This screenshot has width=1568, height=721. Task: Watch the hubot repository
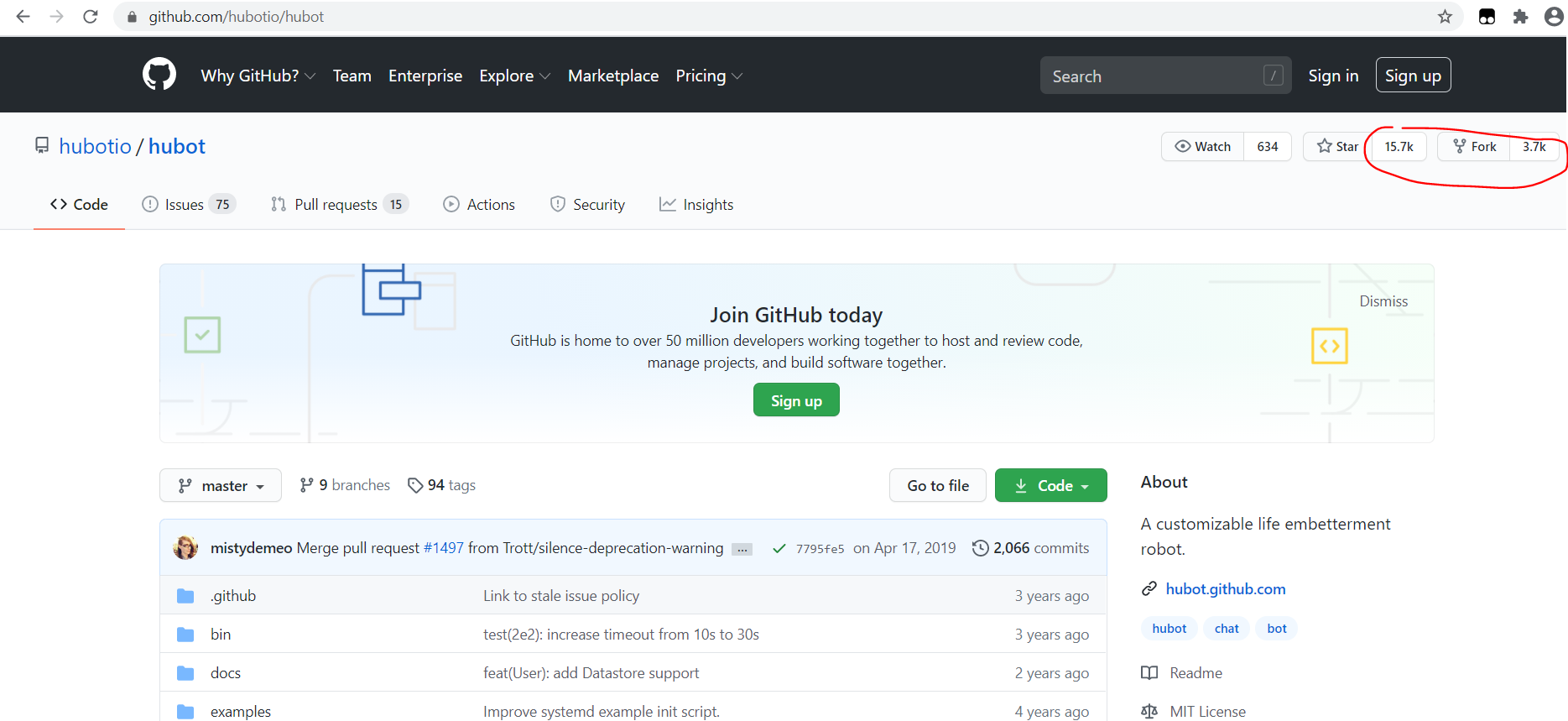[x=1203, y=146]
